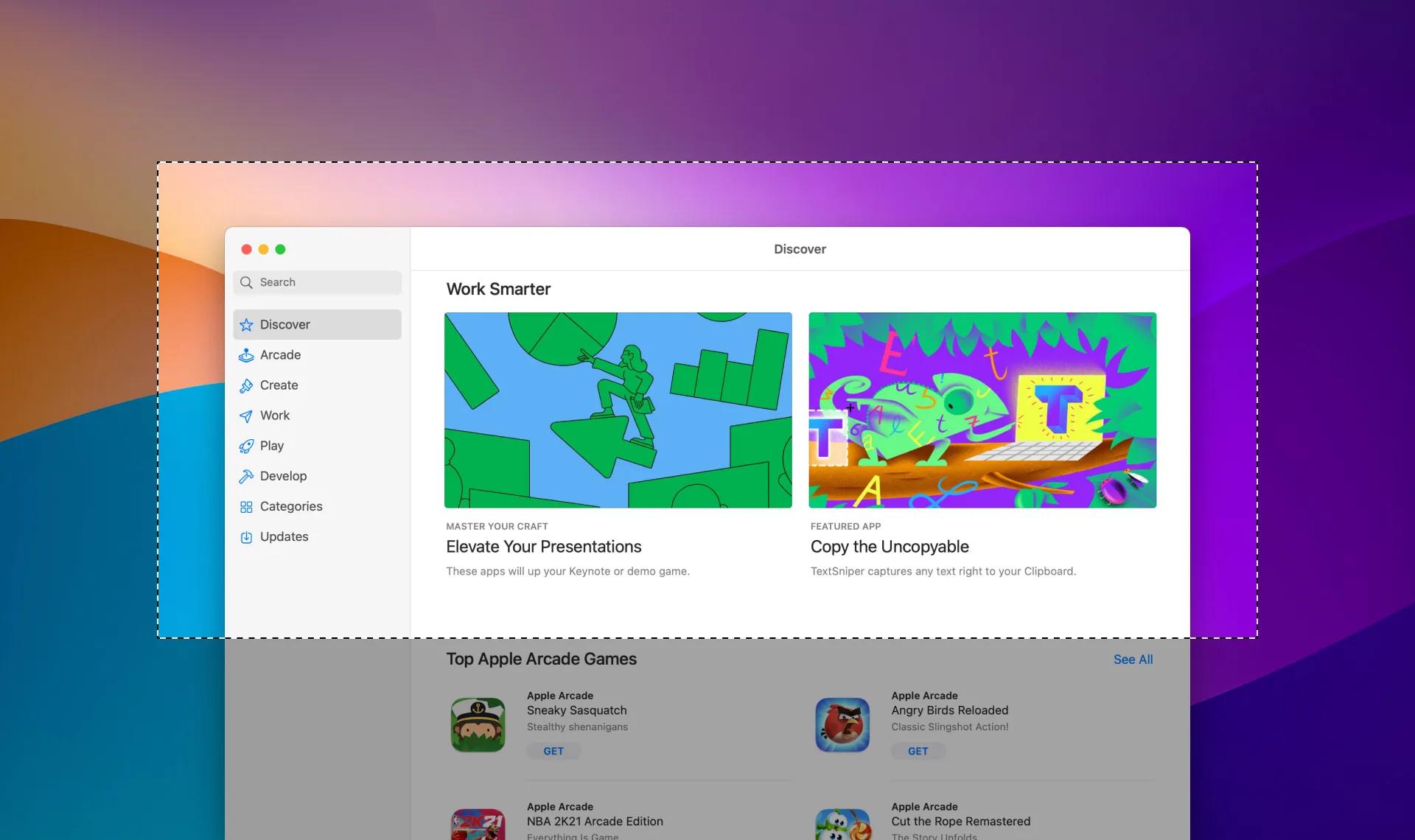The image size is (1415, 840).
Task: Click the Work Smarter section heading
Action: [498, 289]
